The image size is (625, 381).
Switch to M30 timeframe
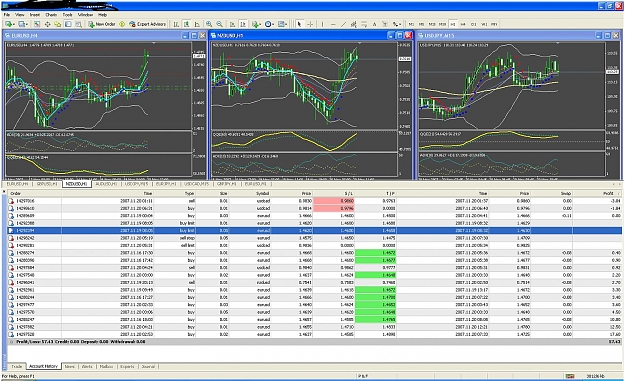pos(442,24)
